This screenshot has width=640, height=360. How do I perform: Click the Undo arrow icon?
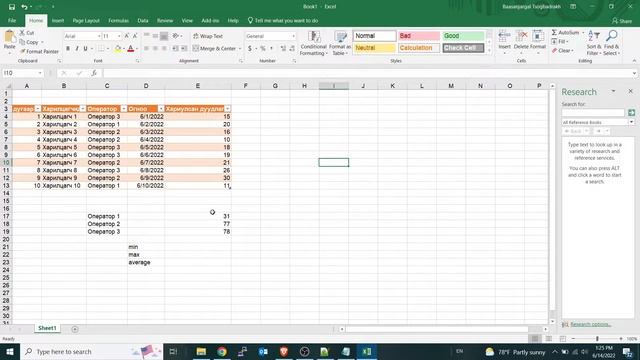(24, 7)
